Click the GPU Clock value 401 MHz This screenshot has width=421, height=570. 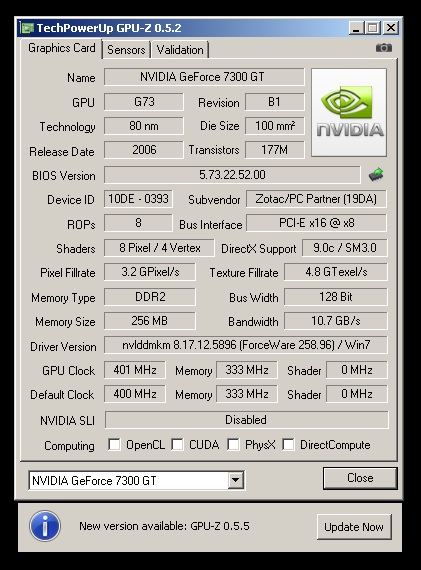pyautogui.click(x=135, y=370)
